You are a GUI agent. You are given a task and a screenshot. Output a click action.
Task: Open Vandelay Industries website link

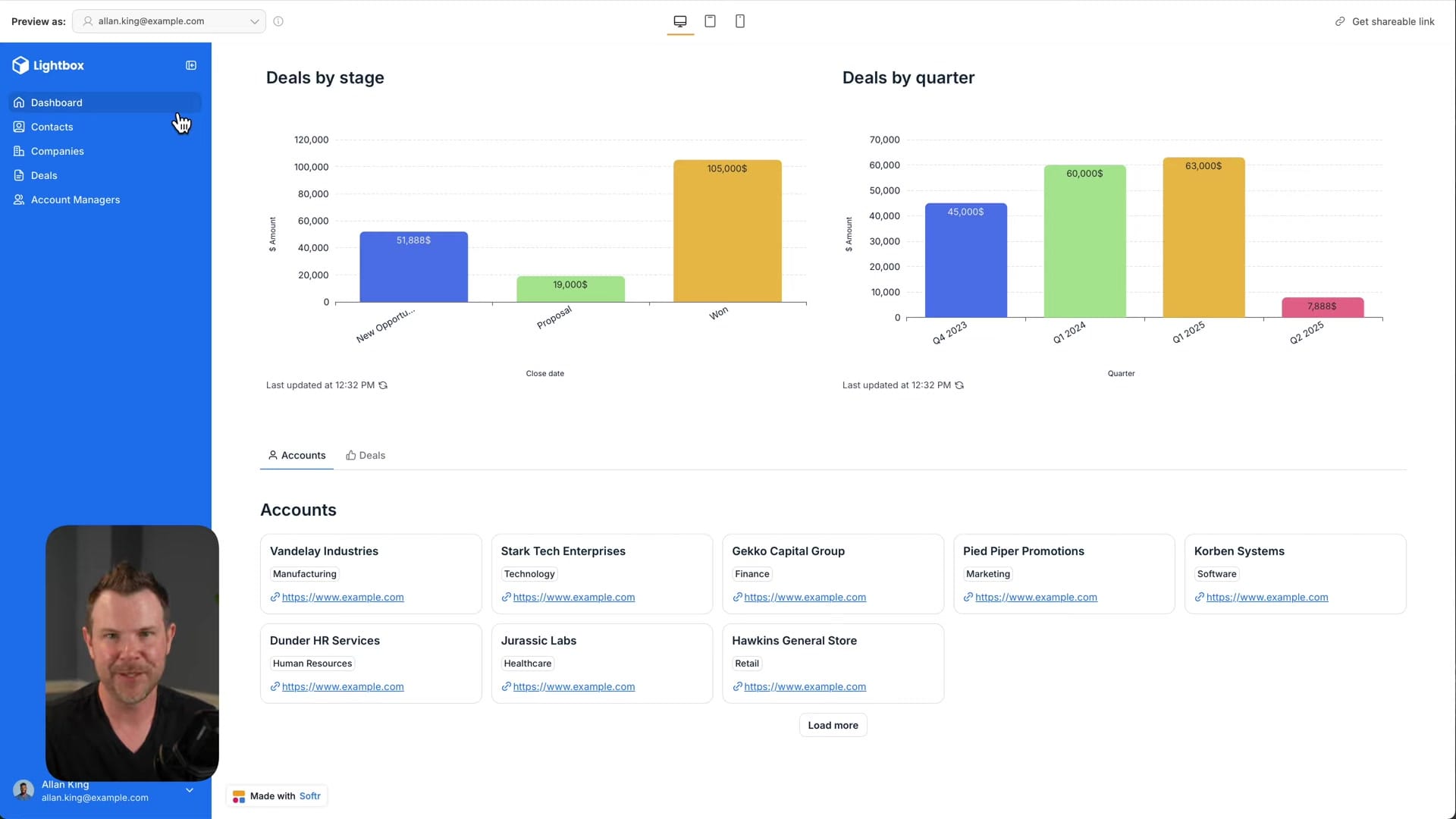pyautogui.click(x=342, y=597)
